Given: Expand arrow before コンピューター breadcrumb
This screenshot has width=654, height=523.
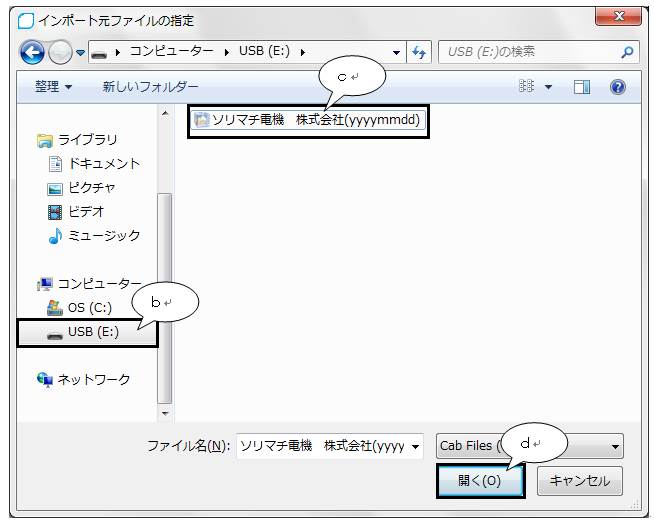Looking at the screenshot, I should (118, 53).
